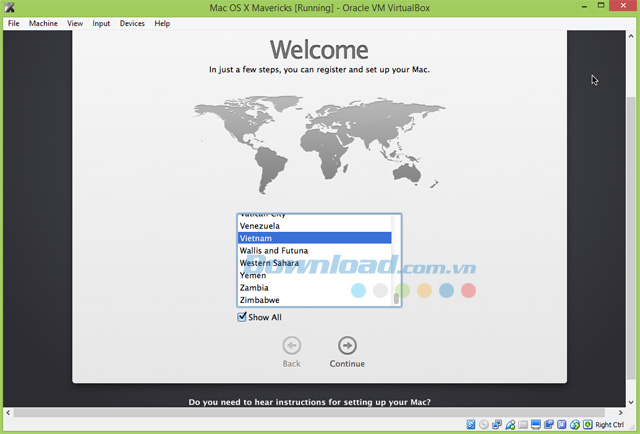The height and width of the screenshot is (434, 640).
Task: Select Zimbabwe in the country list
Action: click(260, 300)
